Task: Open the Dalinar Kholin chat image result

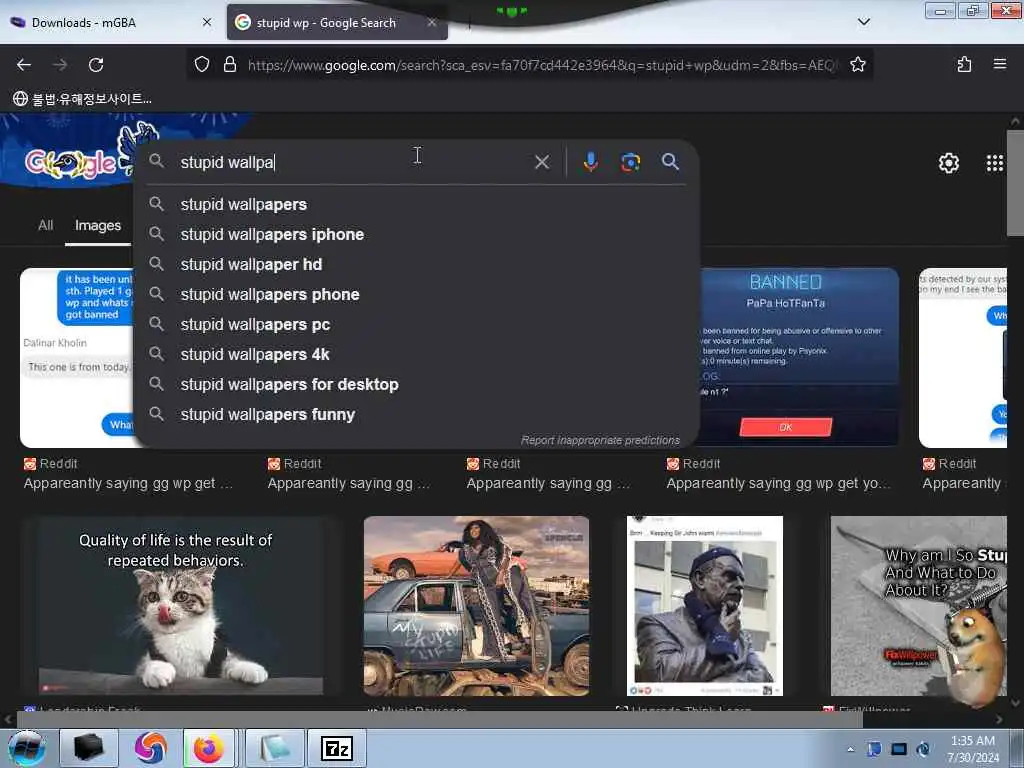Action: point(76,357)
